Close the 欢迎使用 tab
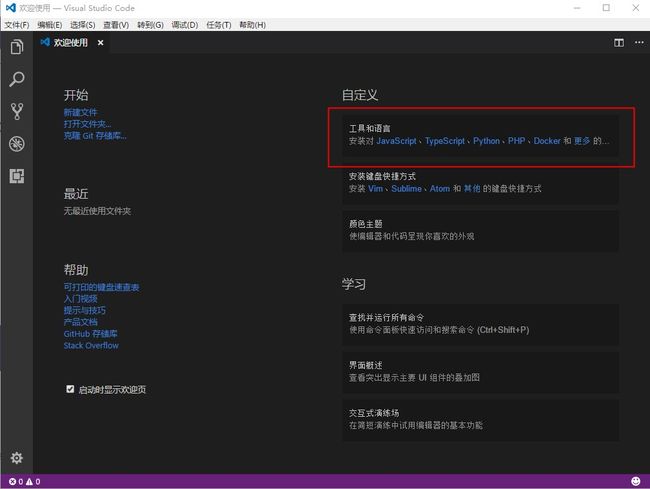The height and width of the screenshot is (489, 650). pyautogui.click(x=100, y=43)
